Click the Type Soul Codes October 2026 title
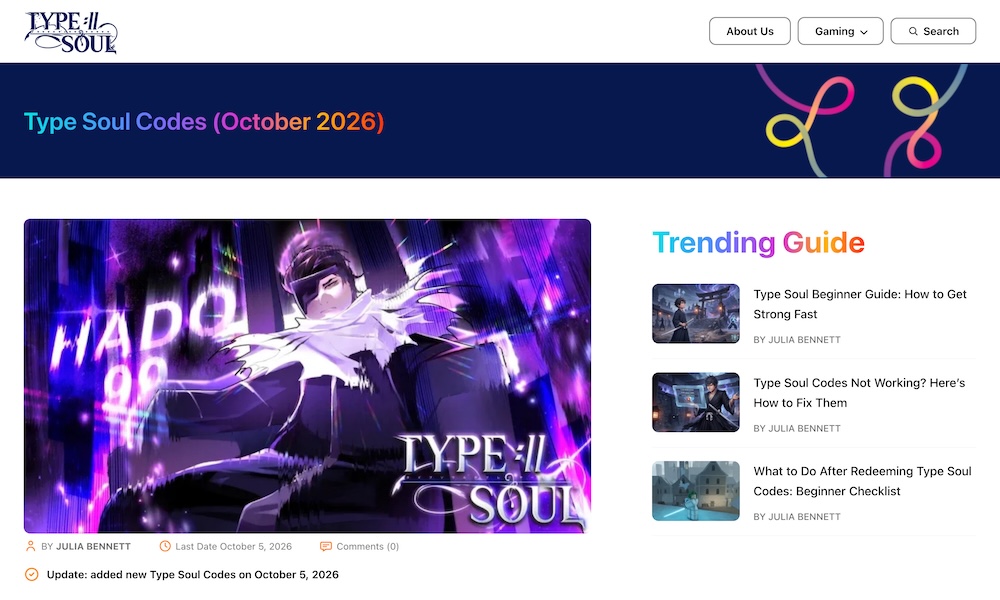Viewport: 1000px width, 600px height. click(204, 122)
